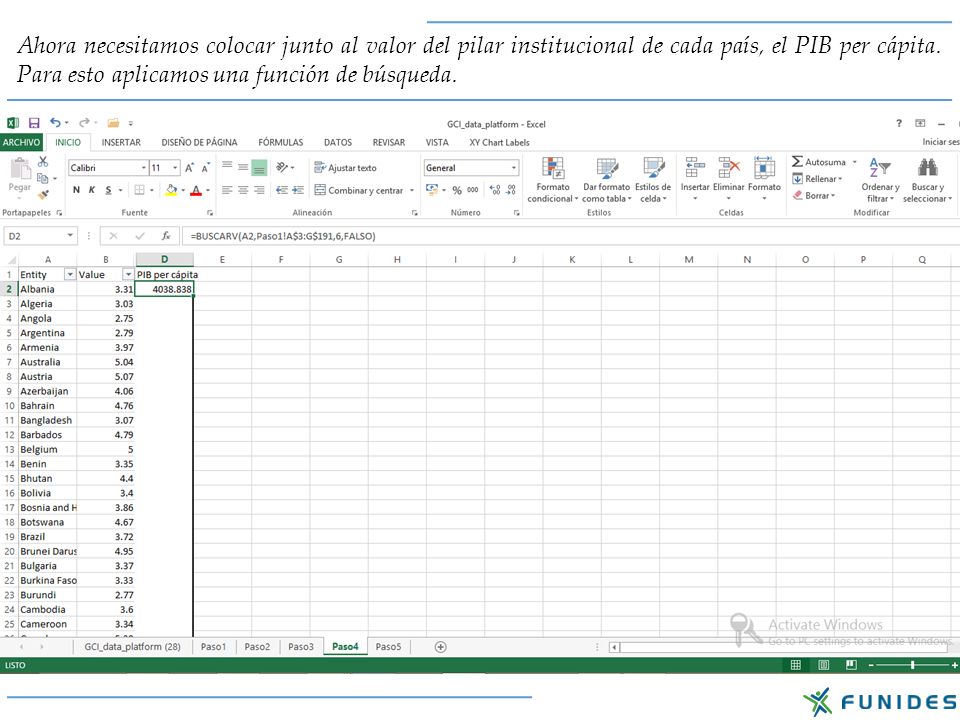Click increase decimal icon
Screen dimensions: 960x720
click(495, 190)
